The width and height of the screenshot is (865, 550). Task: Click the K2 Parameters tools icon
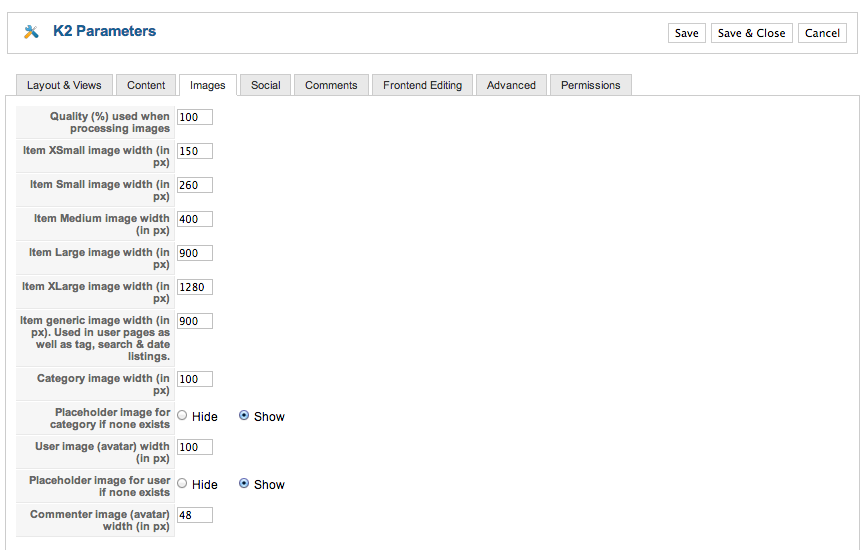click(31, 32)
